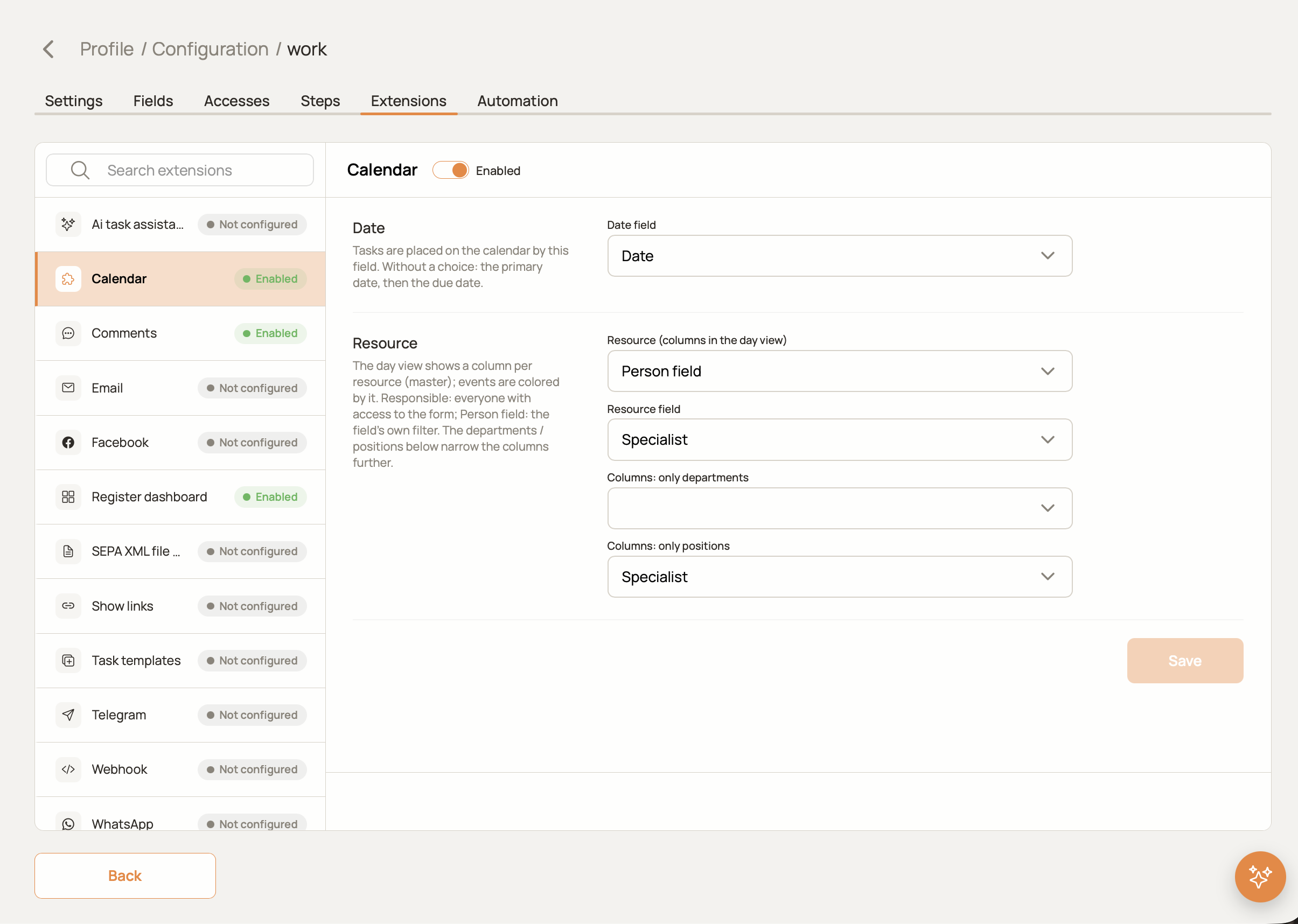Expand the Resource field Specialist dropdown
The image size is (1298, 924).
click(840, 440)
